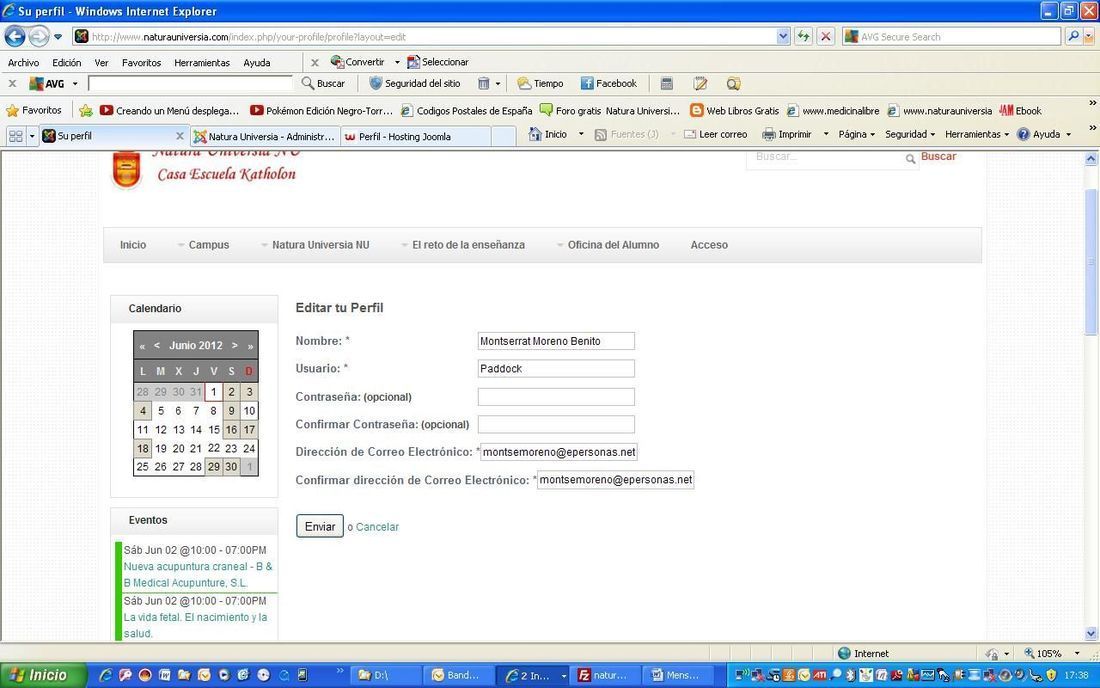Select day 16 in the calendar
The width and height of the screenshot is (1100, 688).
click(232, 429)
